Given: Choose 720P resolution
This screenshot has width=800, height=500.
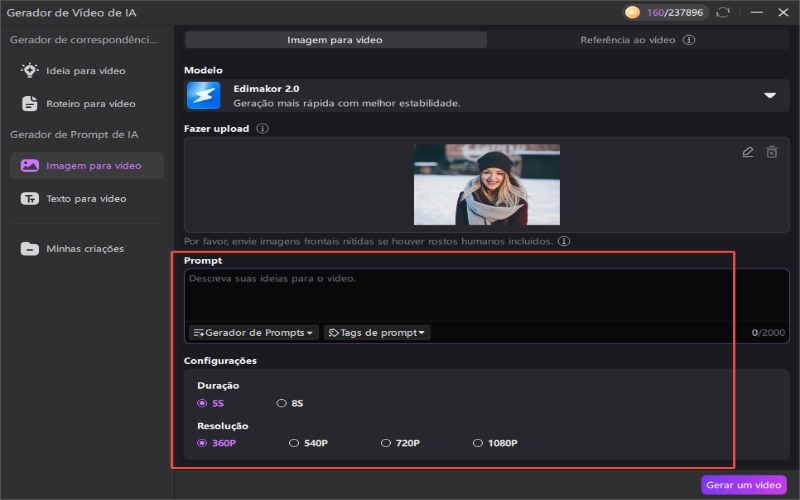Looking at the screenshot, I should [x=386, y=443].
